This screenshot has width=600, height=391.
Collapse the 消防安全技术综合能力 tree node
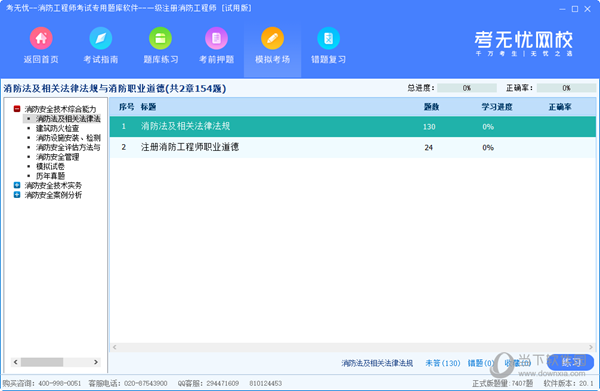[17, 109]
